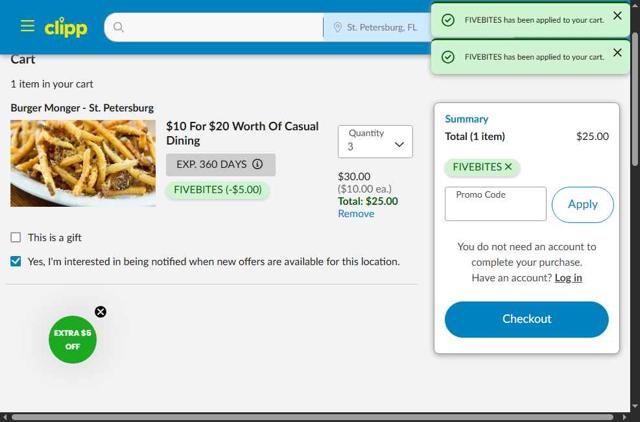This screenshot has width=640, height=422.
Task: Check the 'This is a gift' checkbox
Action: [16, 237]
